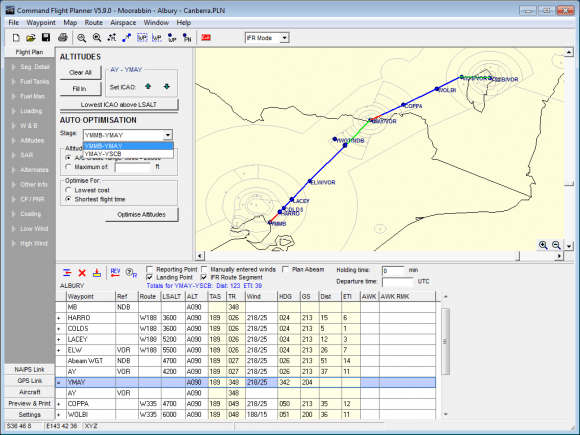Click the red toolbar icon
The height and width of the screenshot is (435, 580).
tap(206, 38)
